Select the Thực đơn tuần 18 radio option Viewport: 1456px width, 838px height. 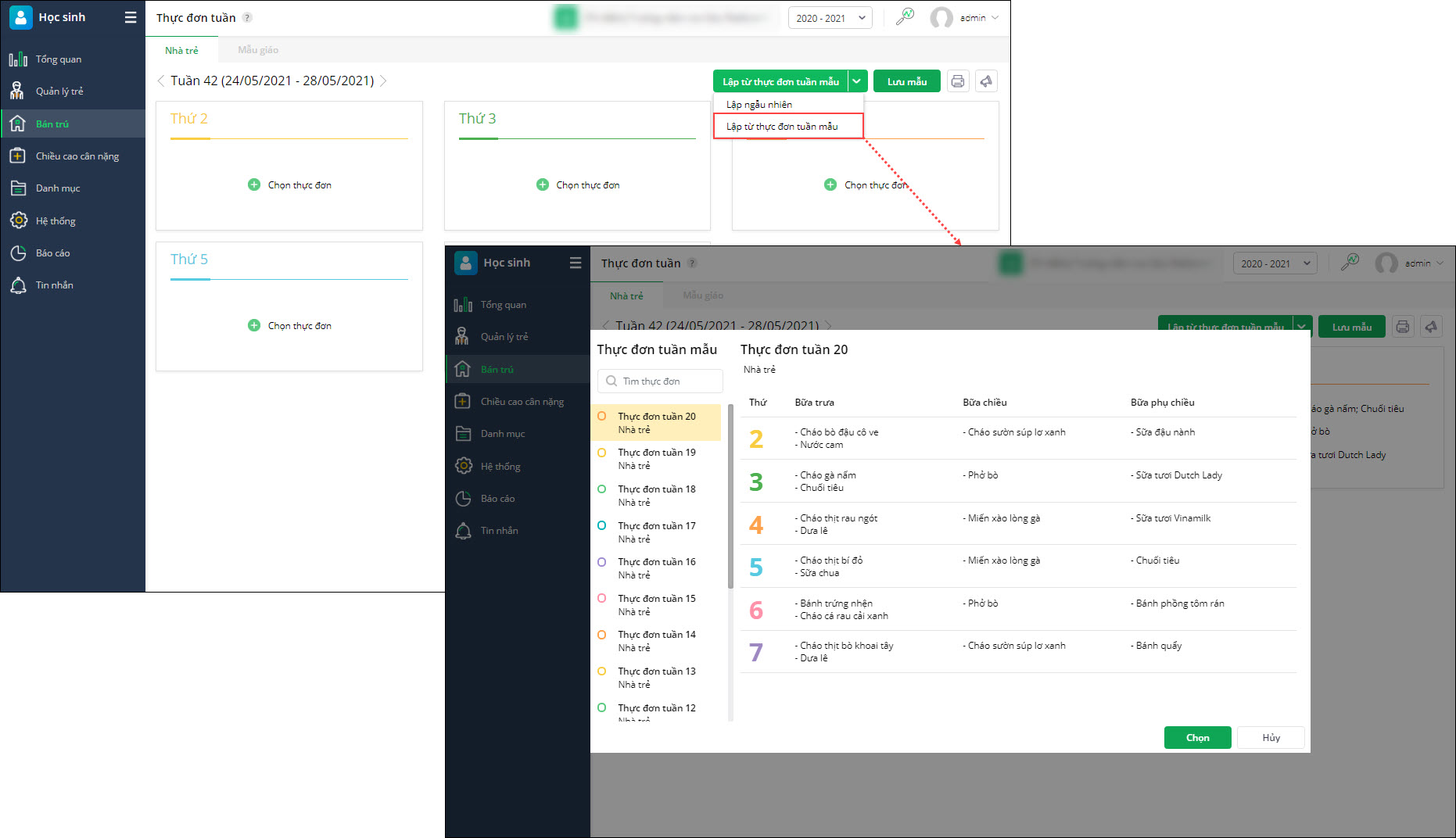click(x=602, y=489)
